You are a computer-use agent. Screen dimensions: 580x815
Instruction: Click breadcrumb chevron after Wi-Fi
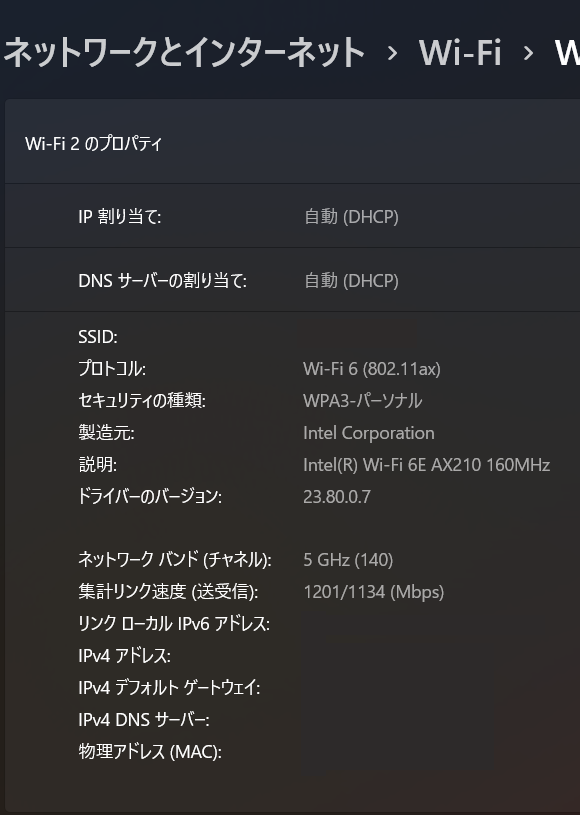click(x=529, y=53)
